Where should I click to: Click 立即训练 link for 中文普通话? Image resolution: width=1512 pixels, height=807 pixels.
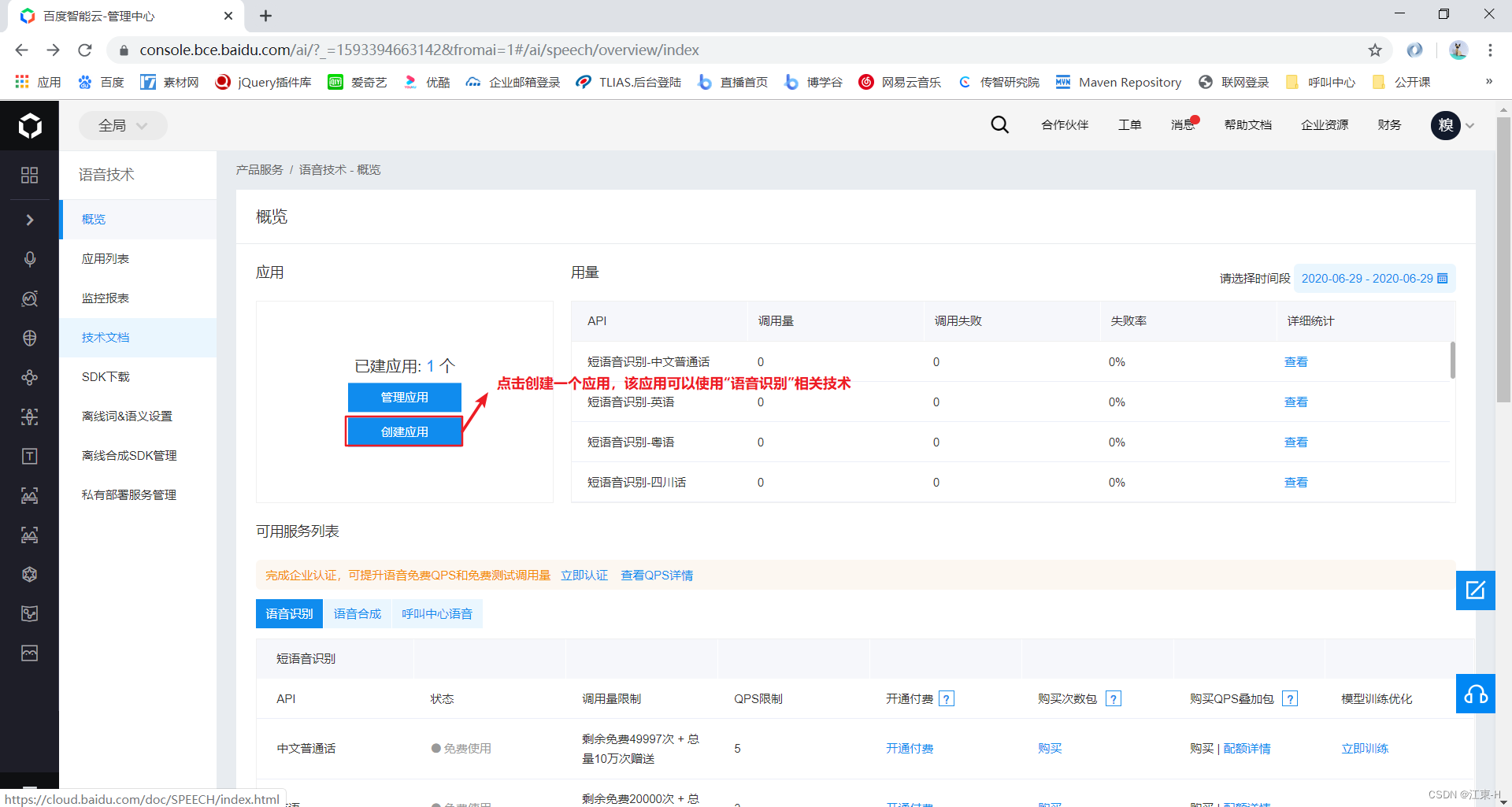point(1366,749)
